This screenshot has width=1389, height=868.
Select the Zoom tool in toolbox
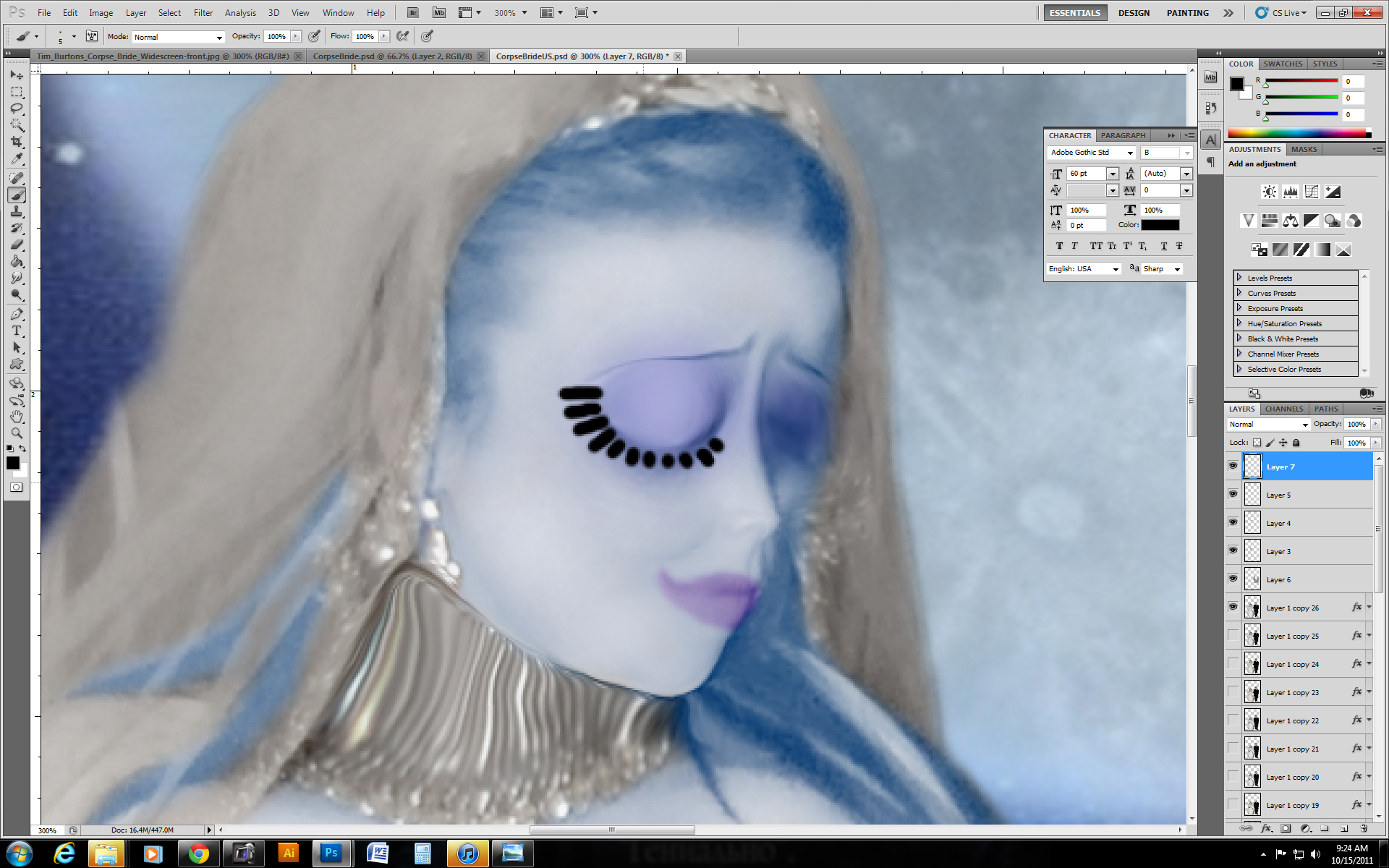pyautogui.click(x=17, y=433)
